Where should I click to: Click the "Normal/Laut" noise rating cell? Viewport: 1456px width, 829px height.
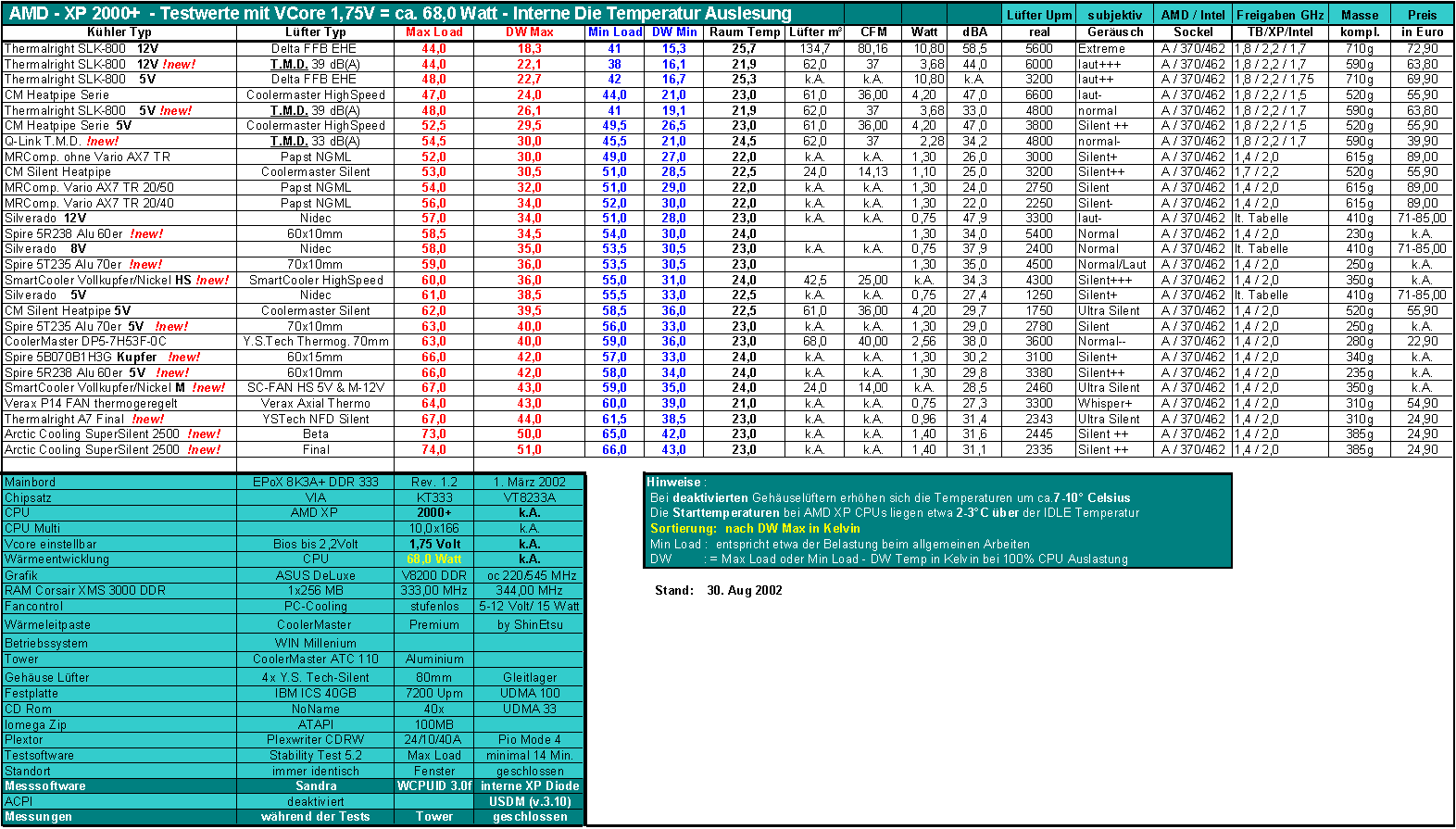pyautogui.click(x=1112, y=264)
